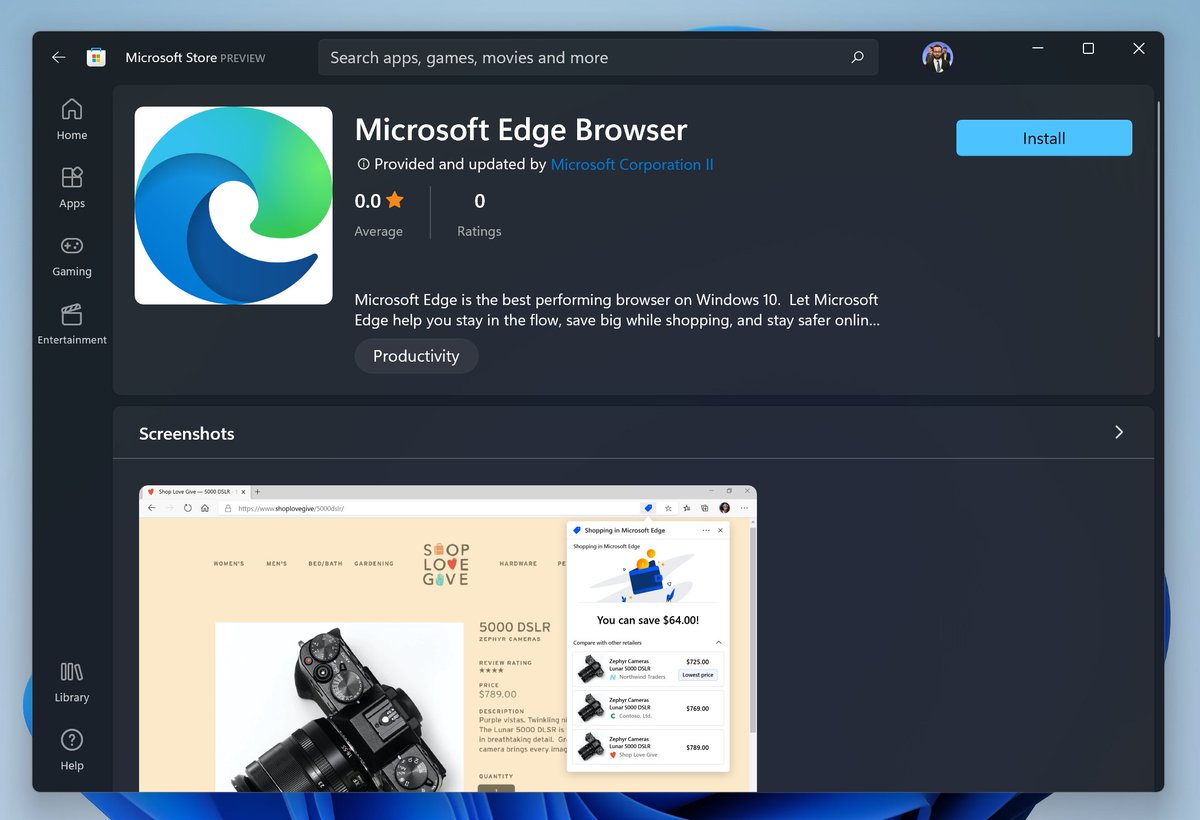The image size is (1200, 820).
Task: Click the Microsoft Store logo icon
Action: point(96,57)
